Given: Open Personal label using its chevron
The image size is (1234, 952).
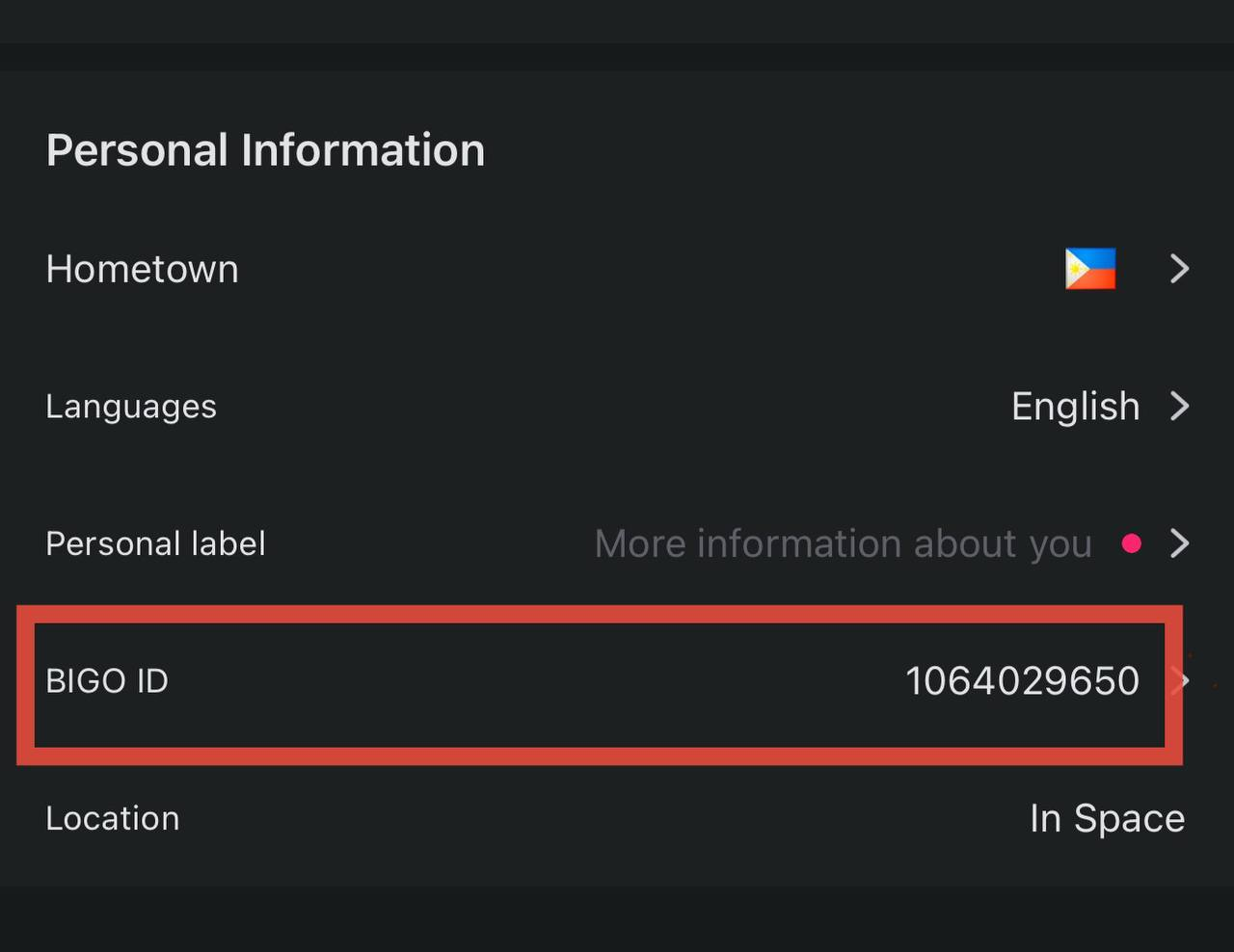Looking at the screenshot, I should [1179, 544].
